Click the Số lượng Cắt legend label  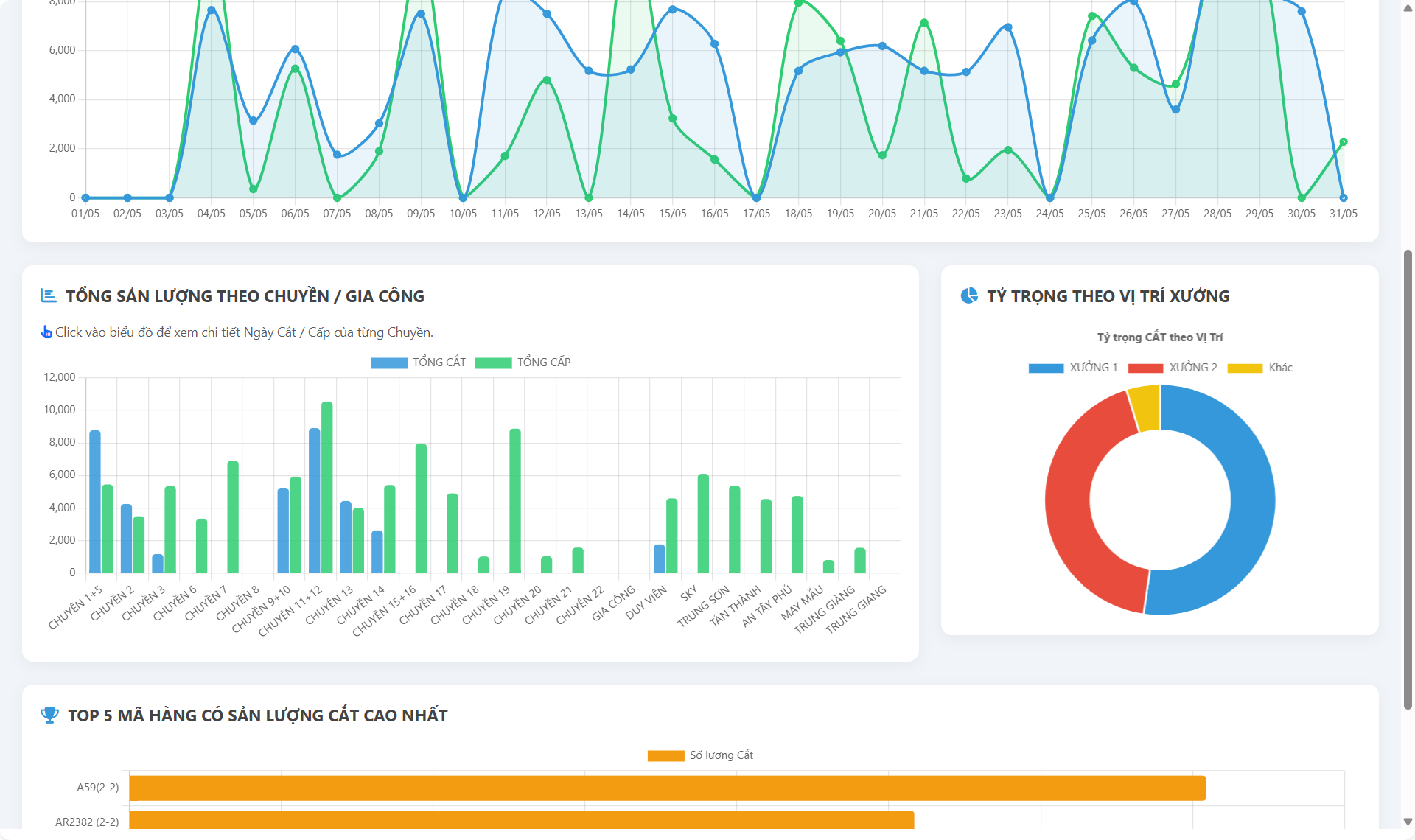point(722,755)
